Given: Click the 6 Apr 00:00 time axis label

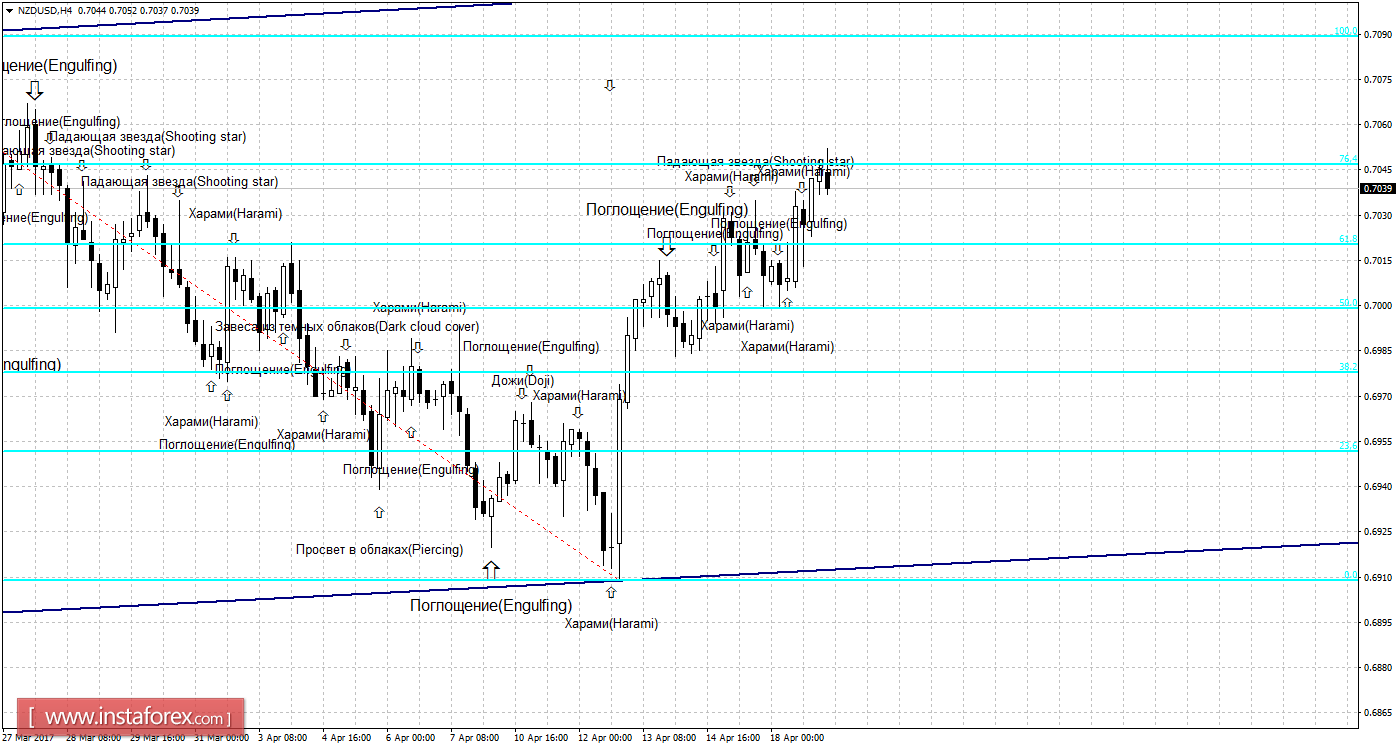Looking at the screenshot, I should pos(411,738).
